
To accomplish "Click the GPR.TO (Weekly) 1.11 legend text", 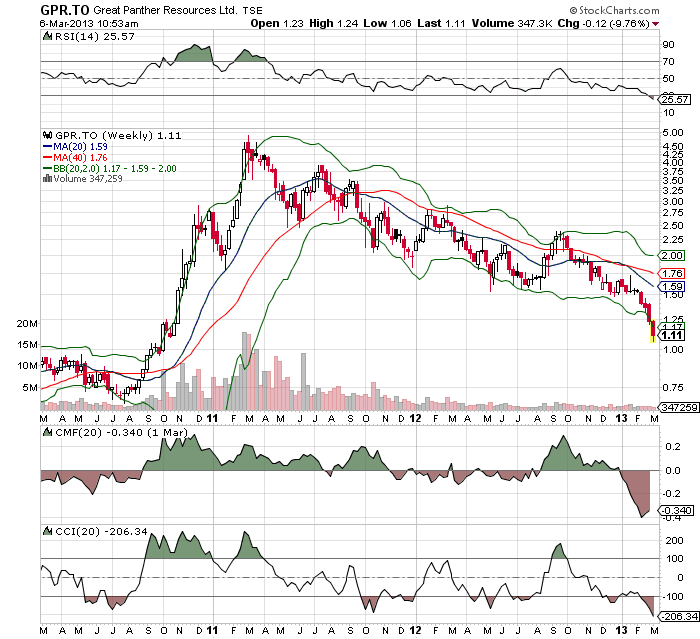I will tap(118, 135).
